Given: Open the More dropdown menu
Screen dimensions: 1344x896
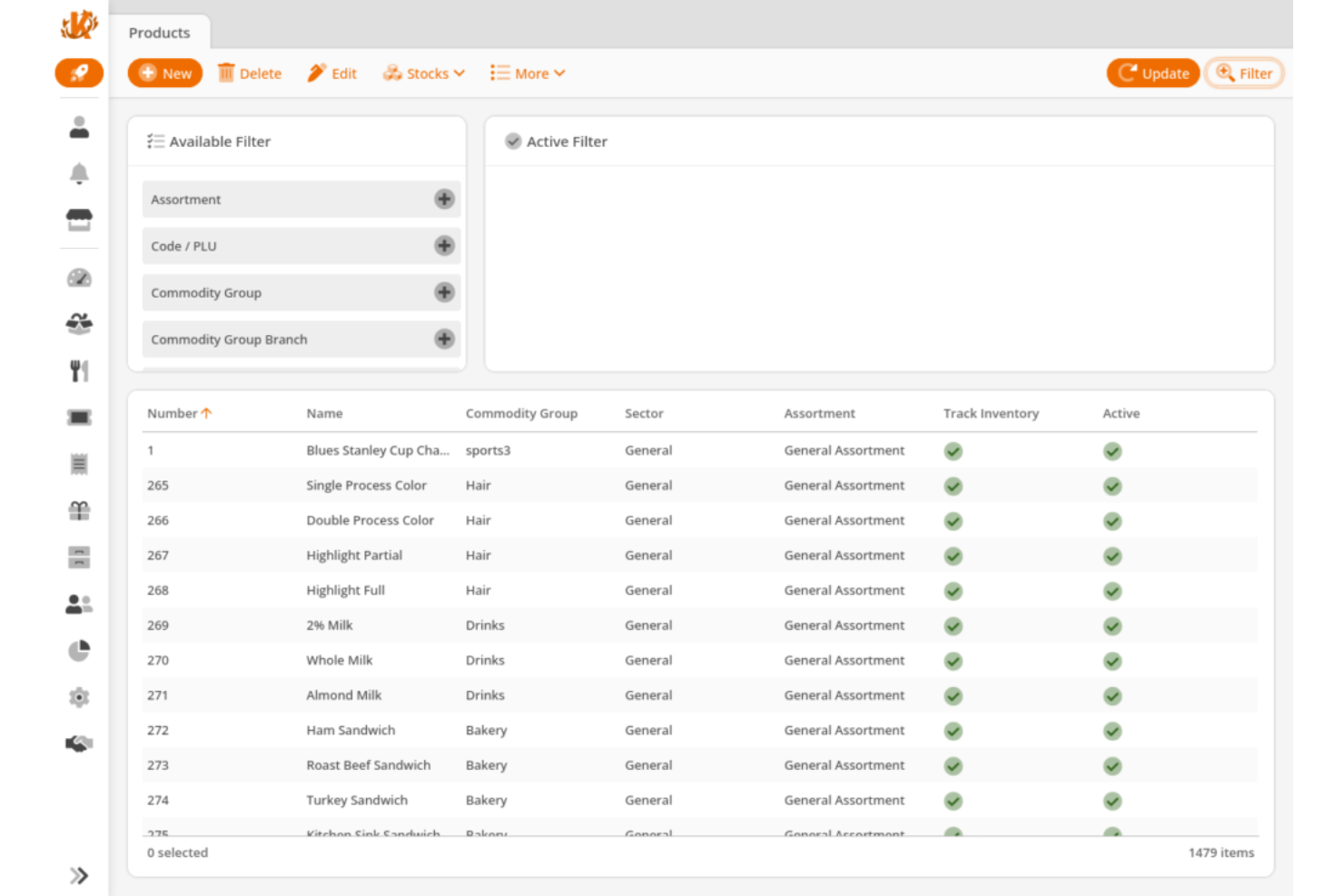Looking at the screenshot, I should (528, 74).
